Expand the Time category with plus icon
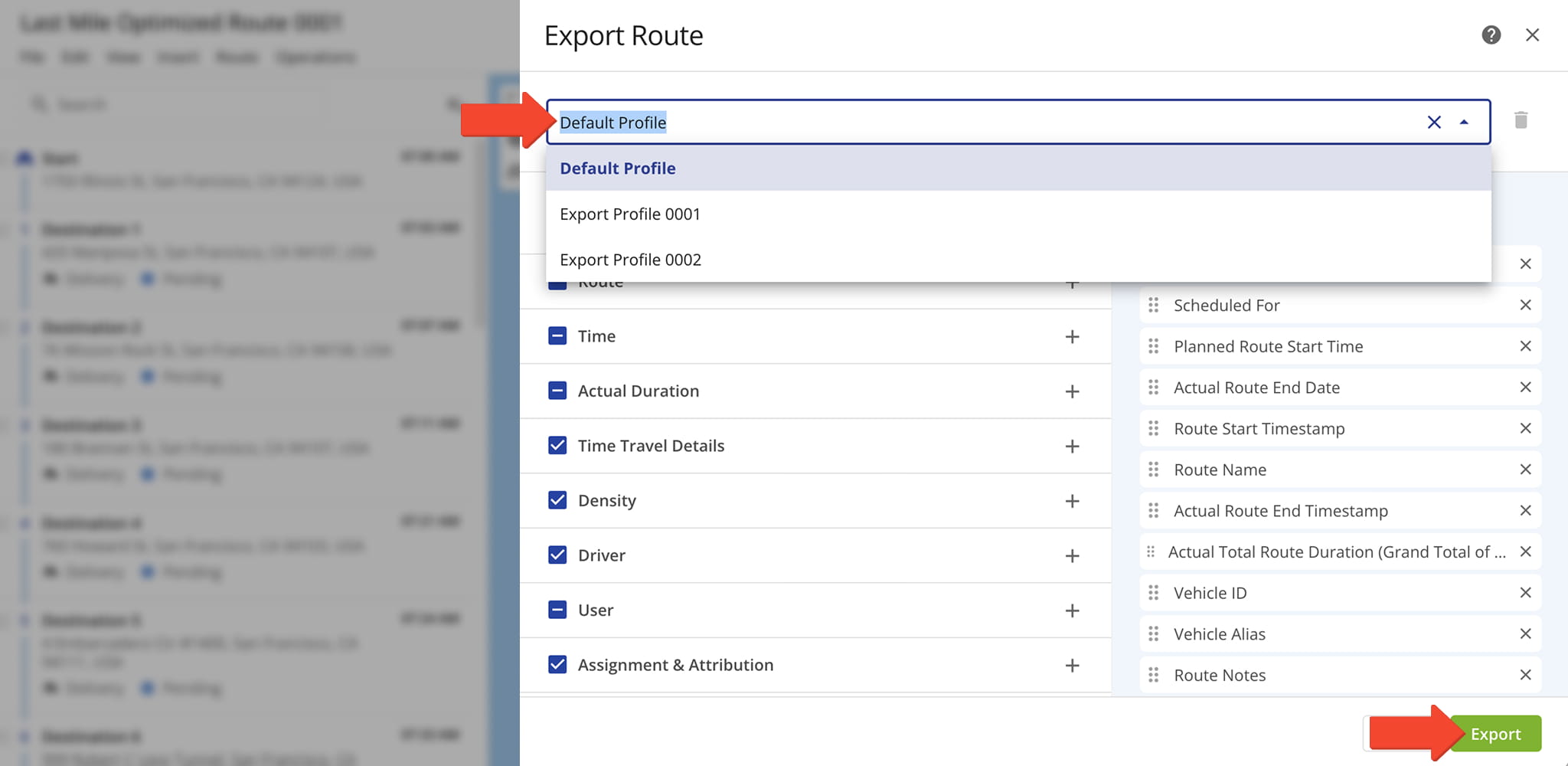 (1072, 337)
